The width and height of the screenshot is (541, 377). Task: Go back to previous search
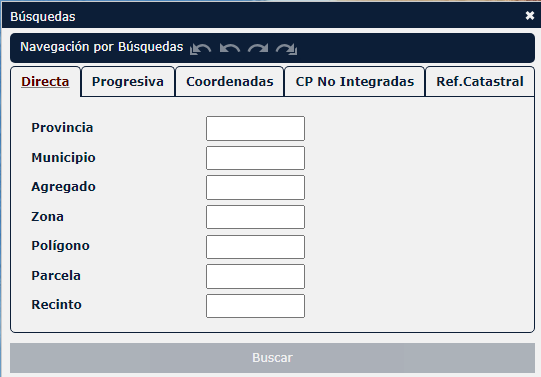pyautogui.click(x=229, y=48)
